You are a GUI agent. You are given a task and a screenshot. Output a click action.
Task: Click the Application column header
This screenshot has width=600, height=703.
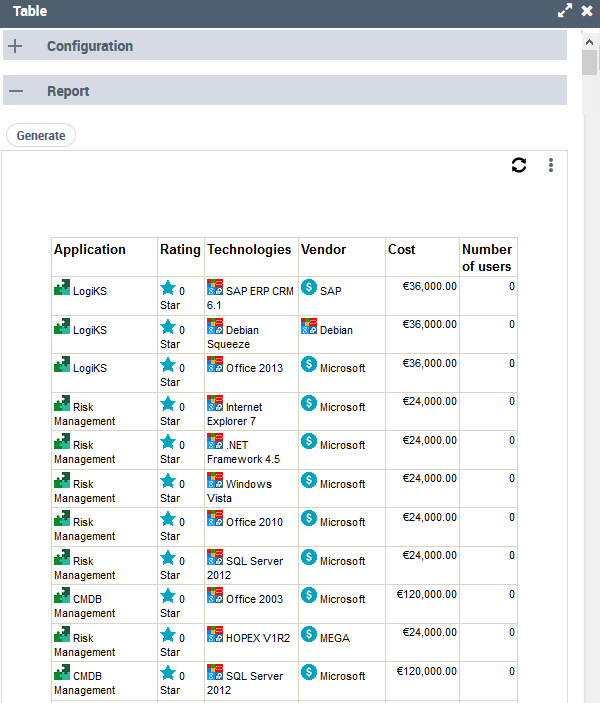[90, 250]
